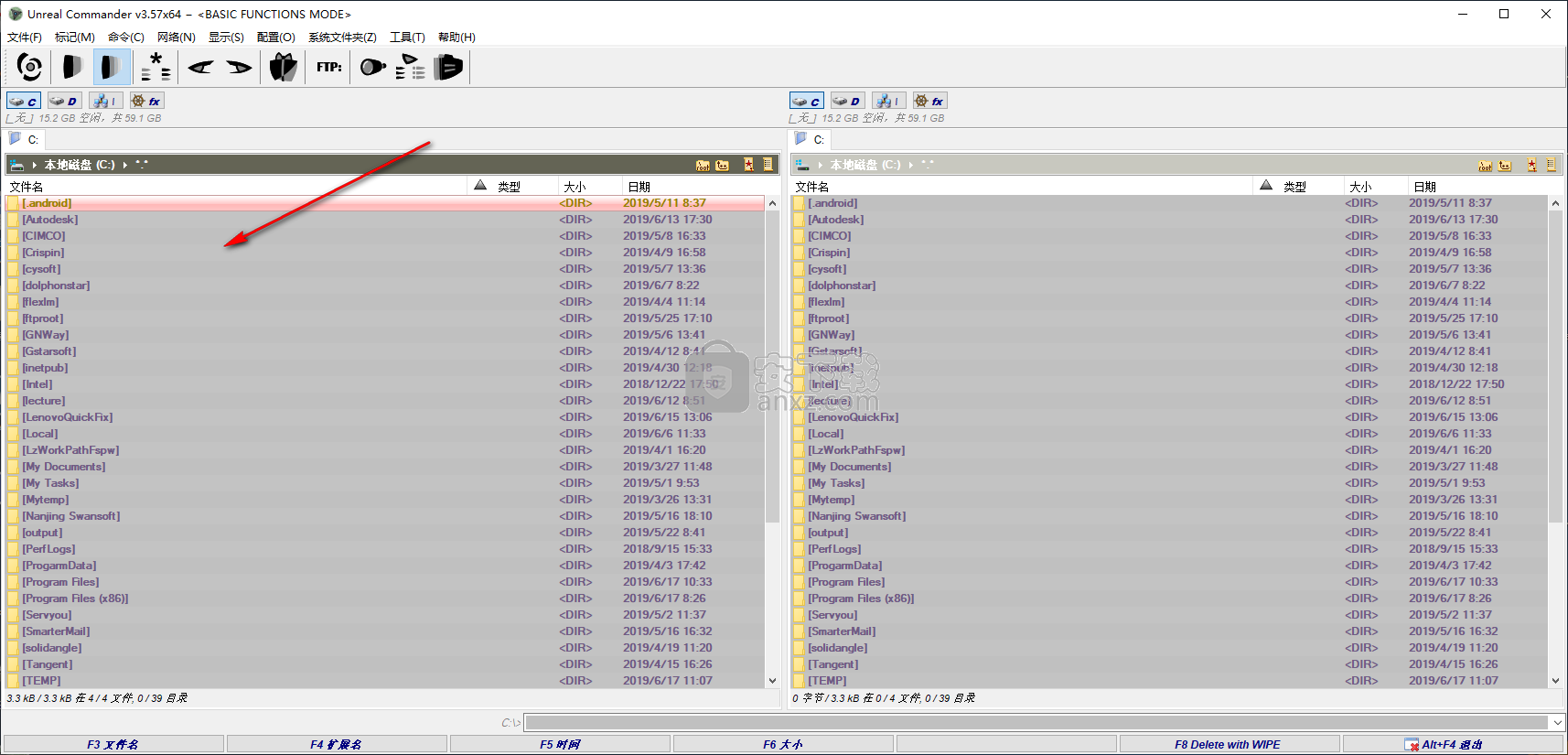This screenshot has width=1568, height=755.
Task: Click the last toolbar icon after multi-rename
Action: tap(448, 67)
